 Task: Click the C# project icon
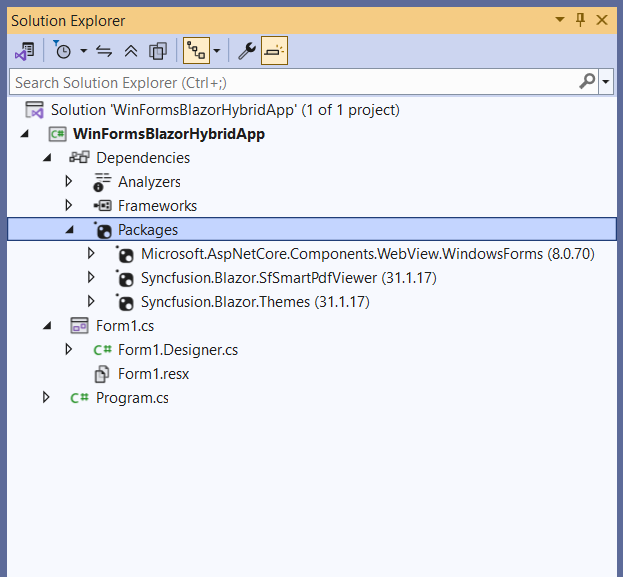coord(57,134)
